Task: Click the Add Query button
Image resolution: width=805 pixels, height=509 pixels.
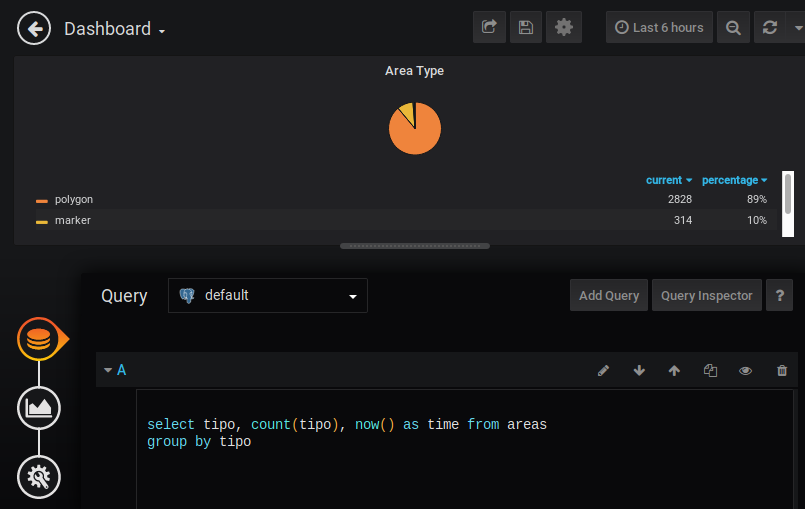Action: tap(609, 296)
